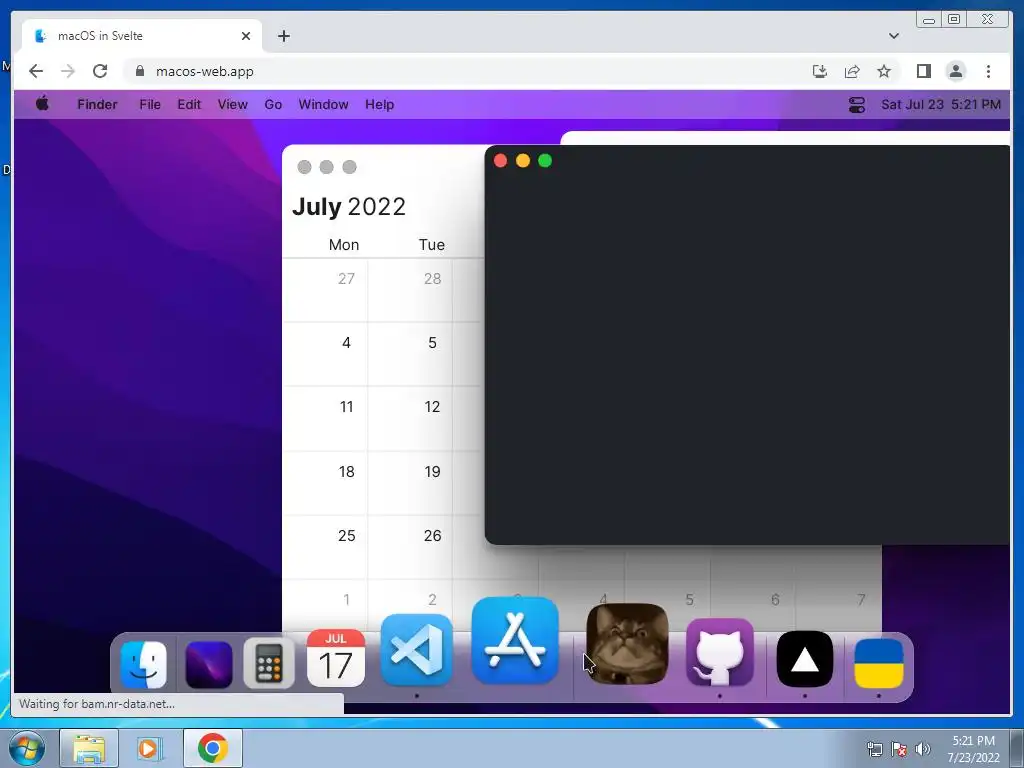The width and height of the screenshot is (1024, 768).
Task: Go back using the browser back arrow
Action: point(36,71)
